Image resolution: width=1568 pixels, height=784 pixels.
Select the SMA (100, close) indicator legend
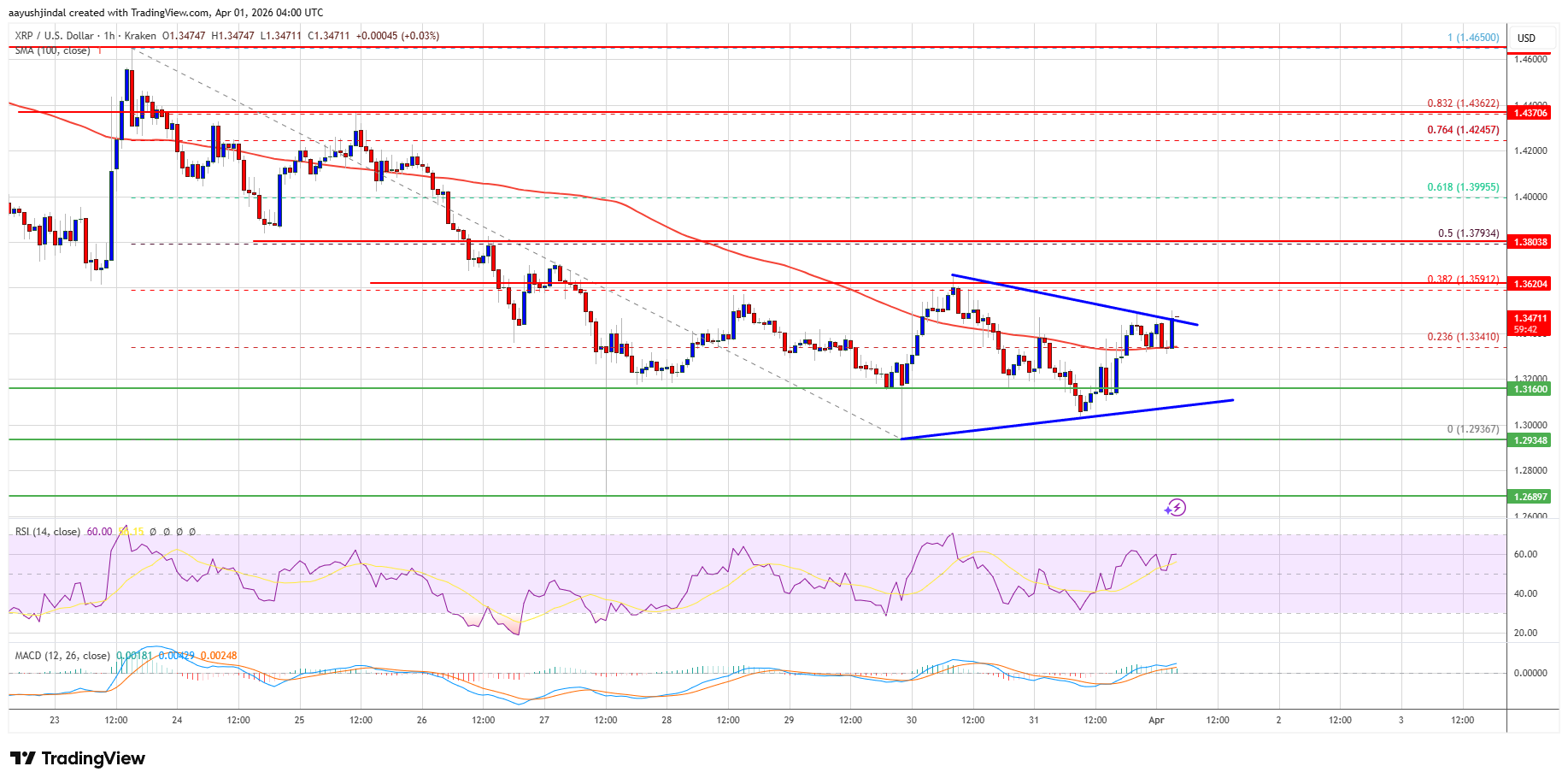click(x=52, y=51)
